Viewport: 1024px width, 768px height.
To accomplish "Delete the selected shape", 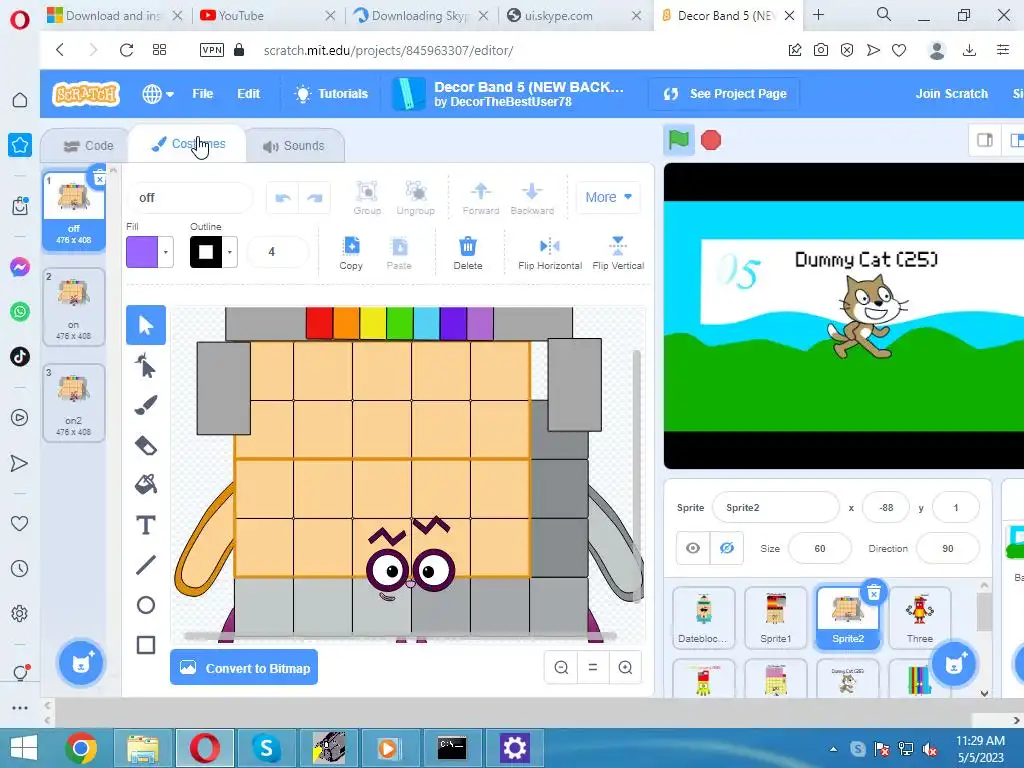I will point(468,253).
